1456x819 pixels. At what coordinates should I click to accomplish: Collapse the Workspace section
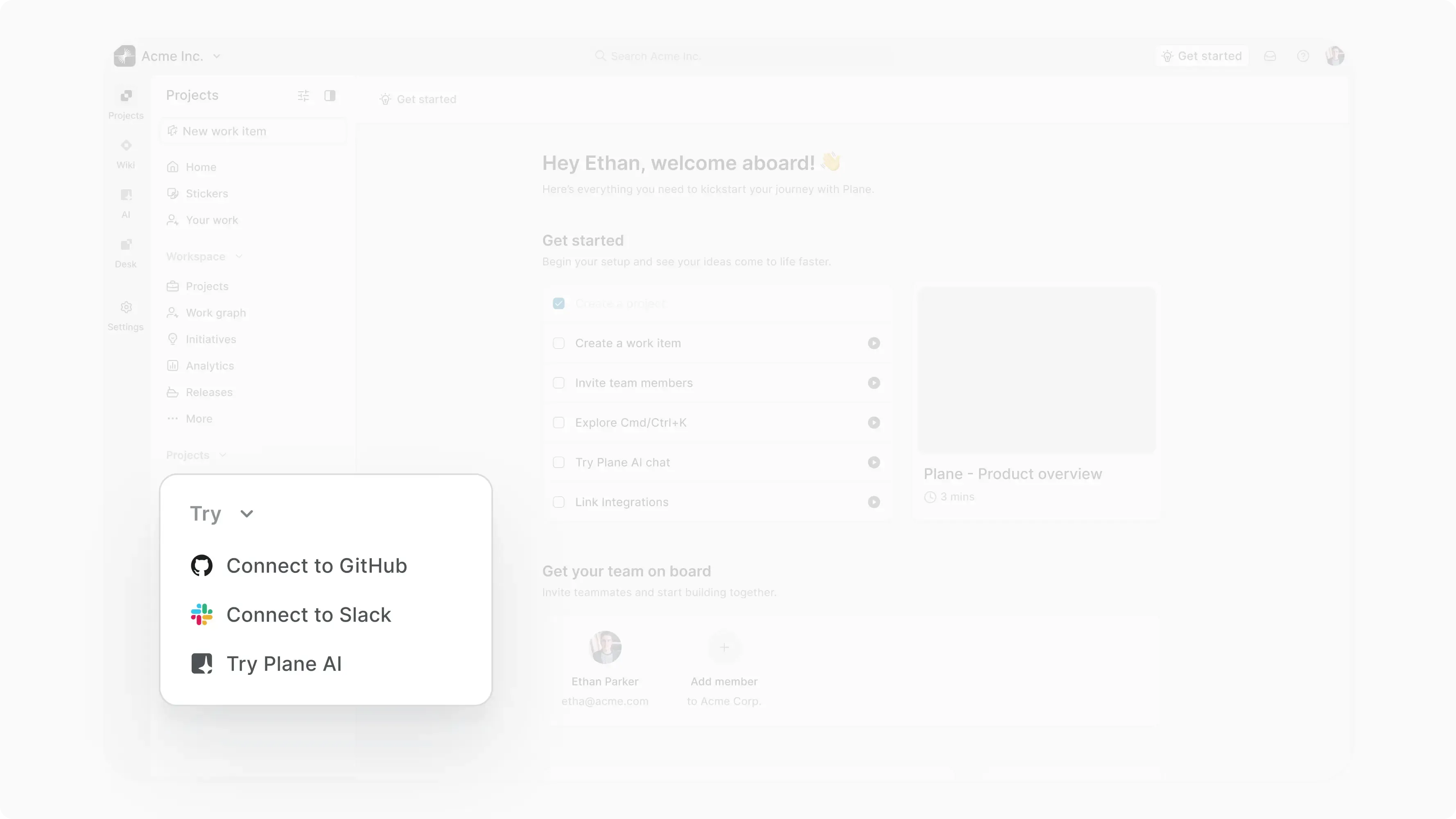coord(239,256)
